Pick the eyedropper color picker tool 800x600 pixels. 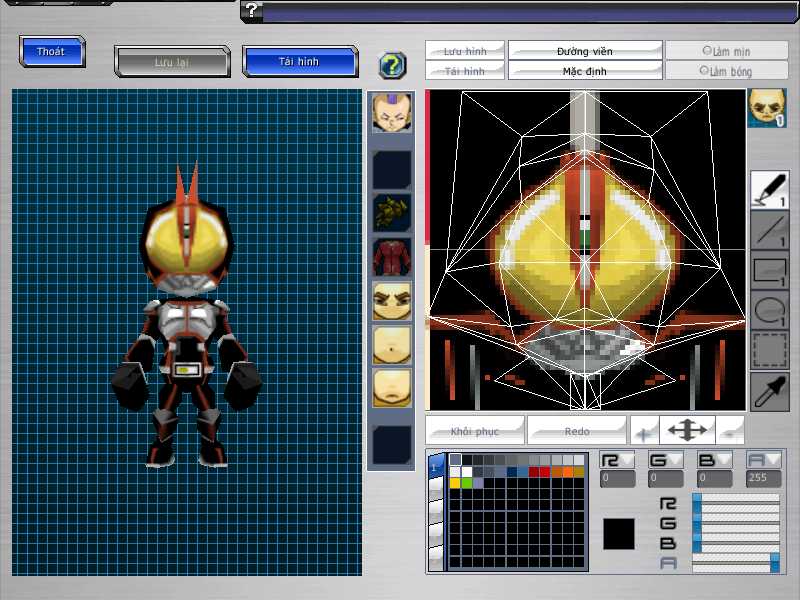pyautogui.click(x=769, y=391)
